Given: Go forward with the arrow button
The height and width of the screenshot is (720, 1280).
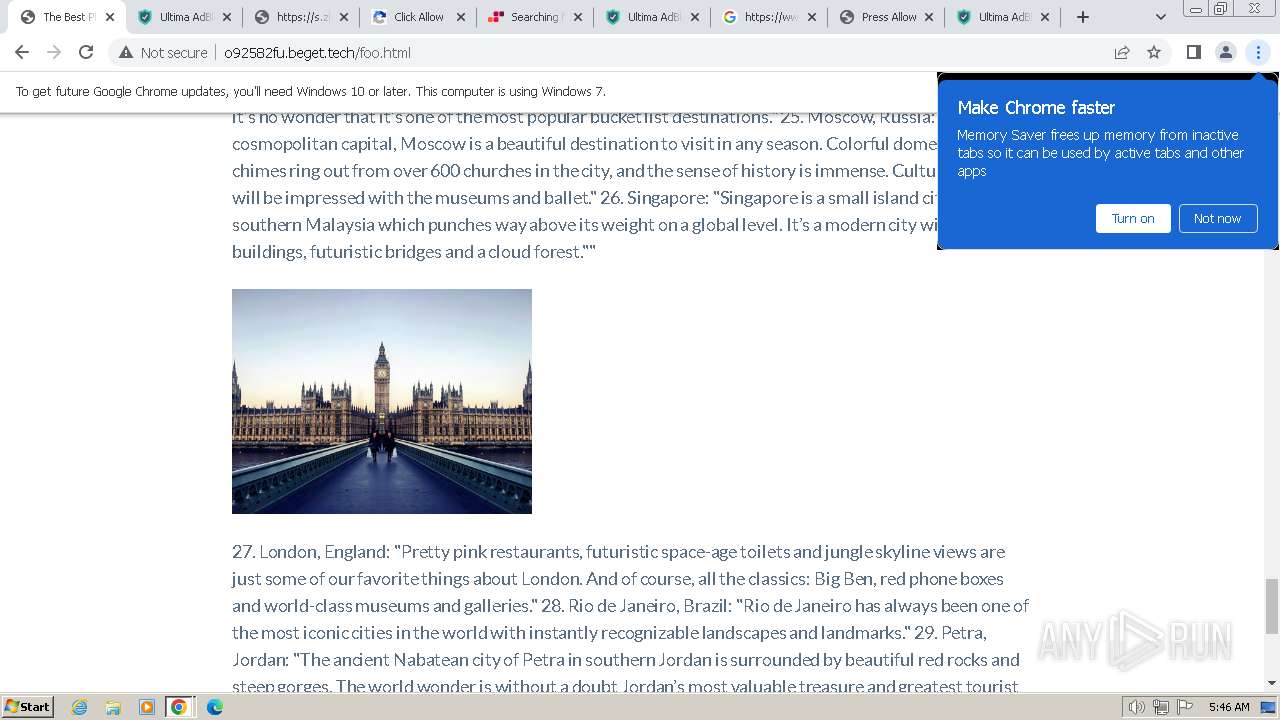Looking at the screenshot, I should [54, 53].
